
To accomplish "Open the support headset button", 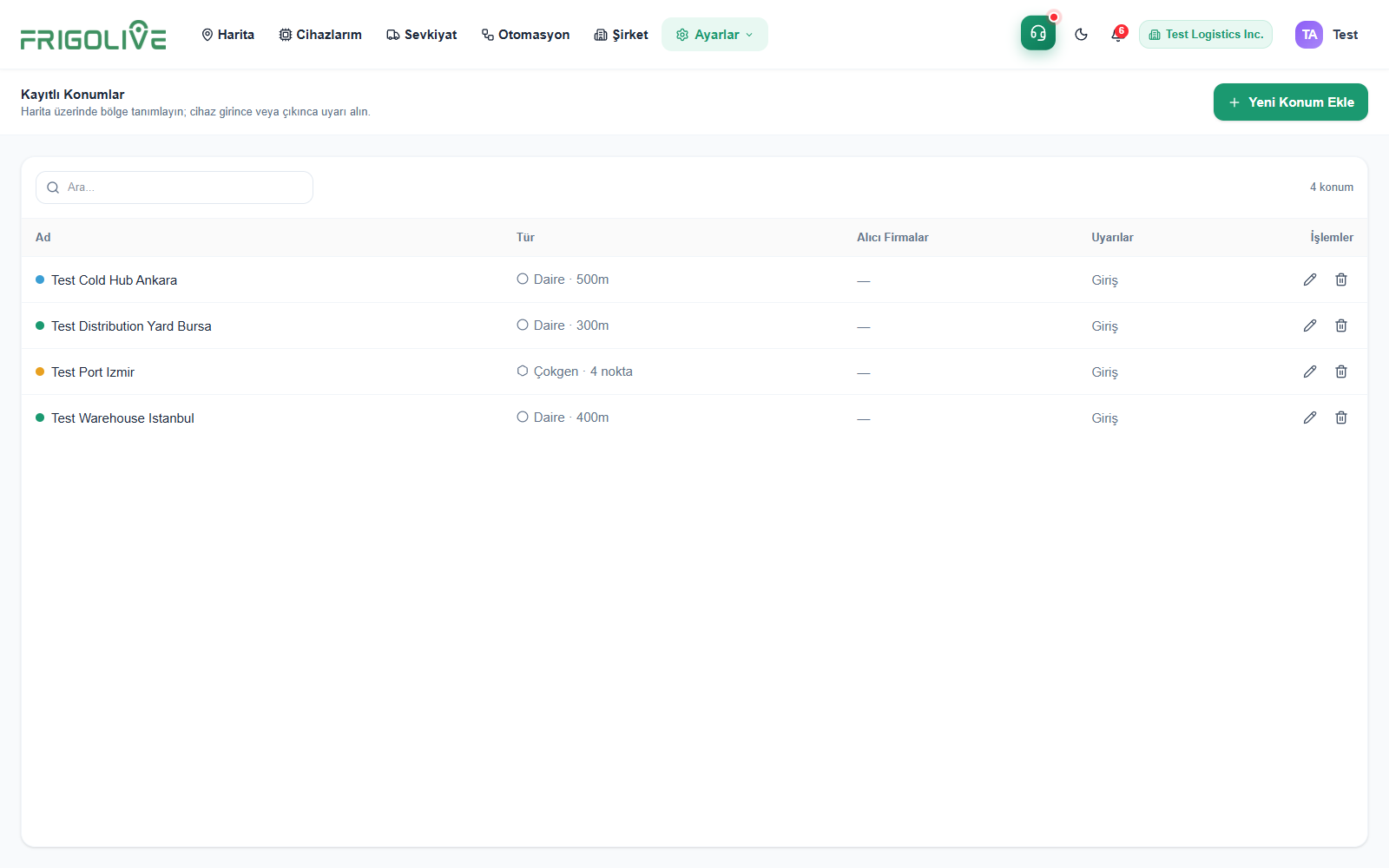I will tap(1038, 34).
